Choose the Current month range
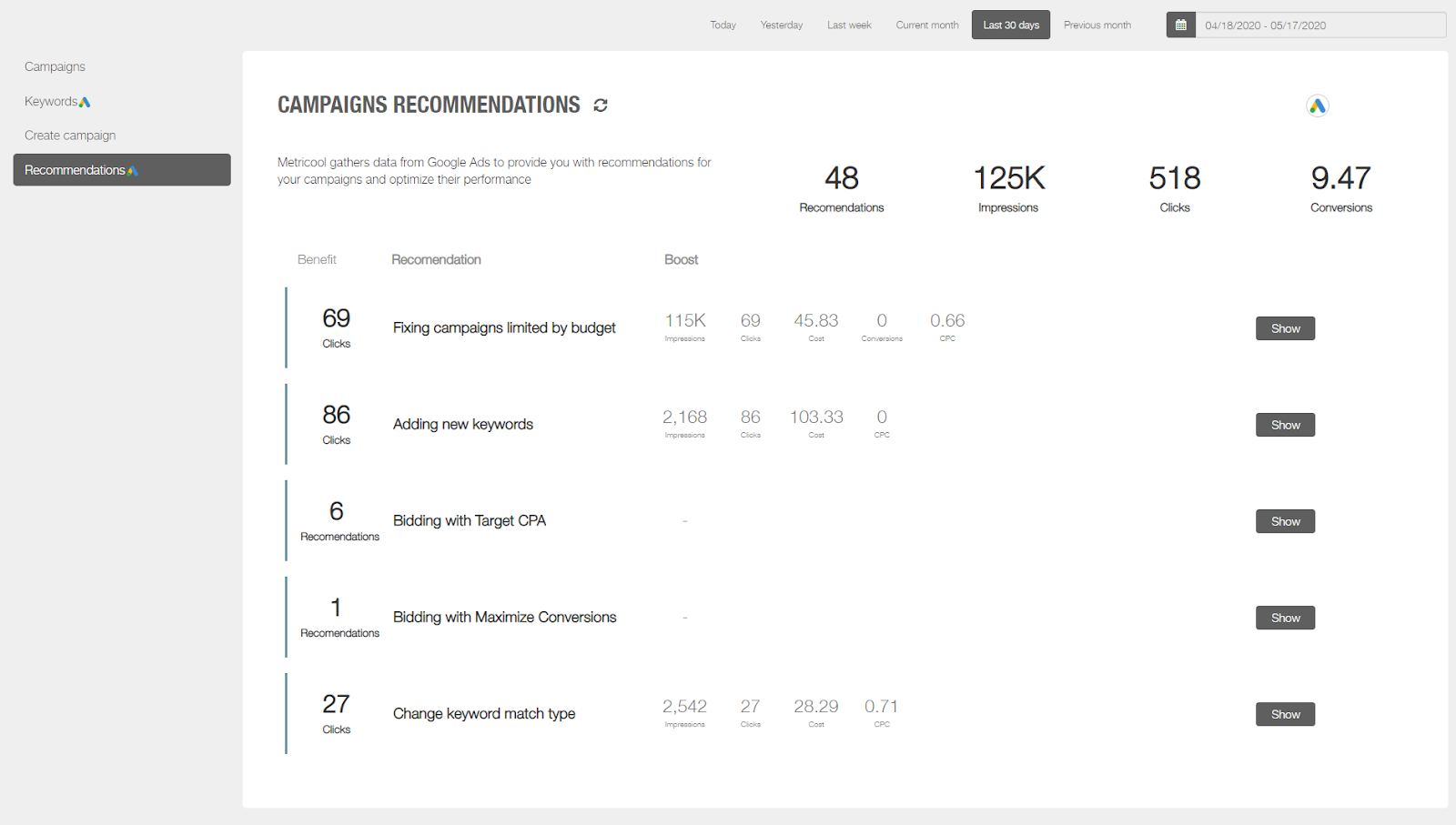The width and height of the screenshot is (1456, 825). coord(927,25)
